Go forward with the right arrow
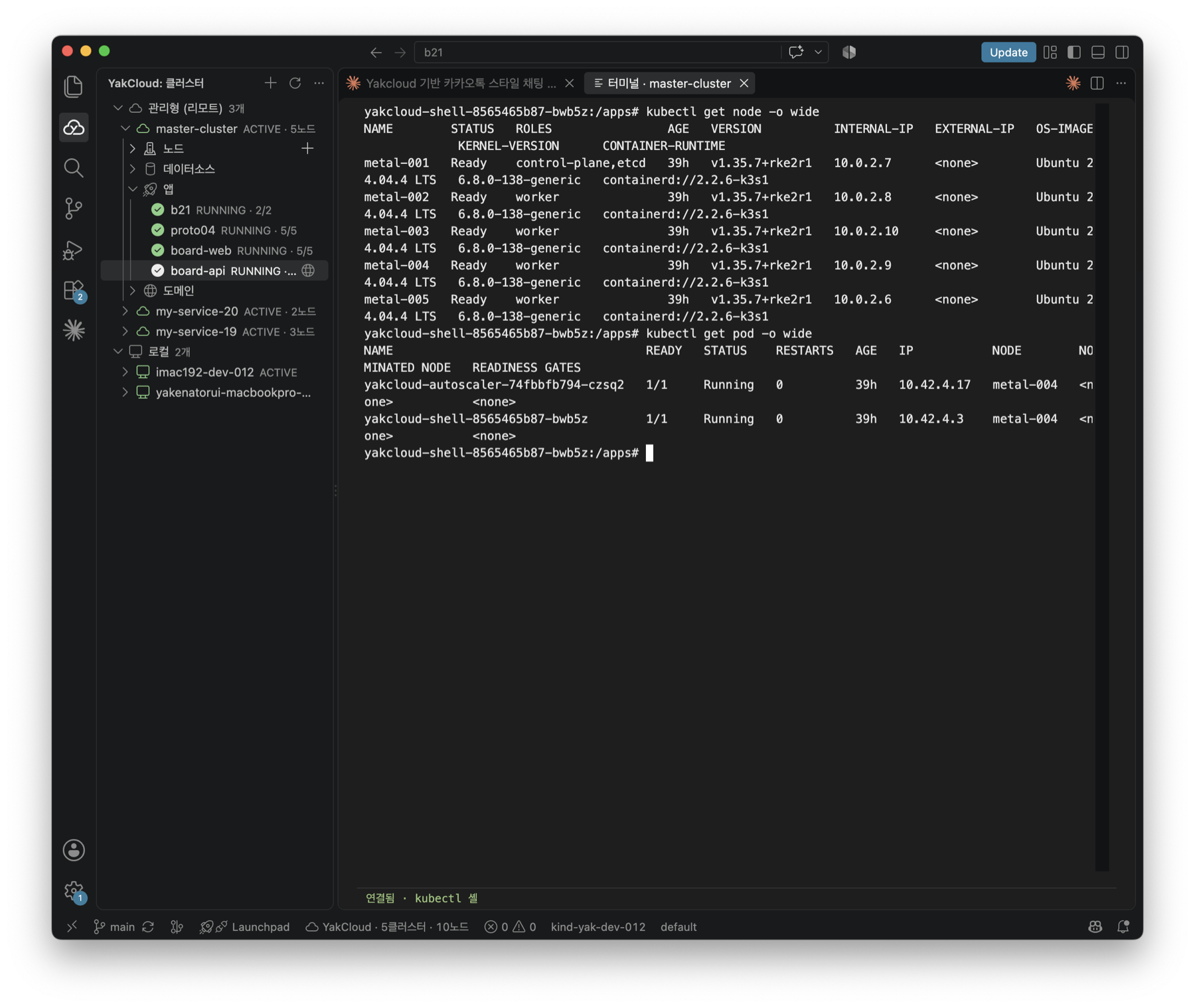The width and height of the screenshot is (1195, 1008). 400,52
